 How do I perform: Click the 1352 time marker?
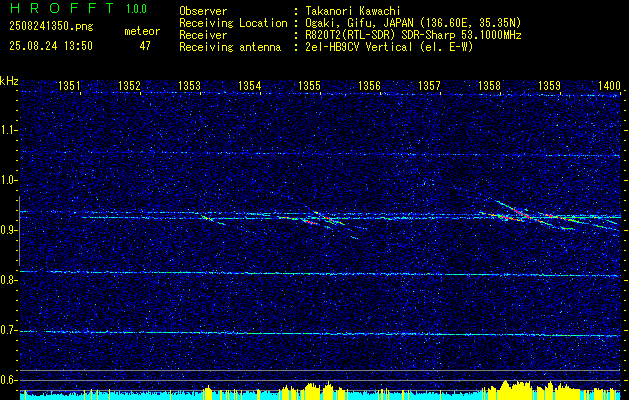tap(130, 86)
